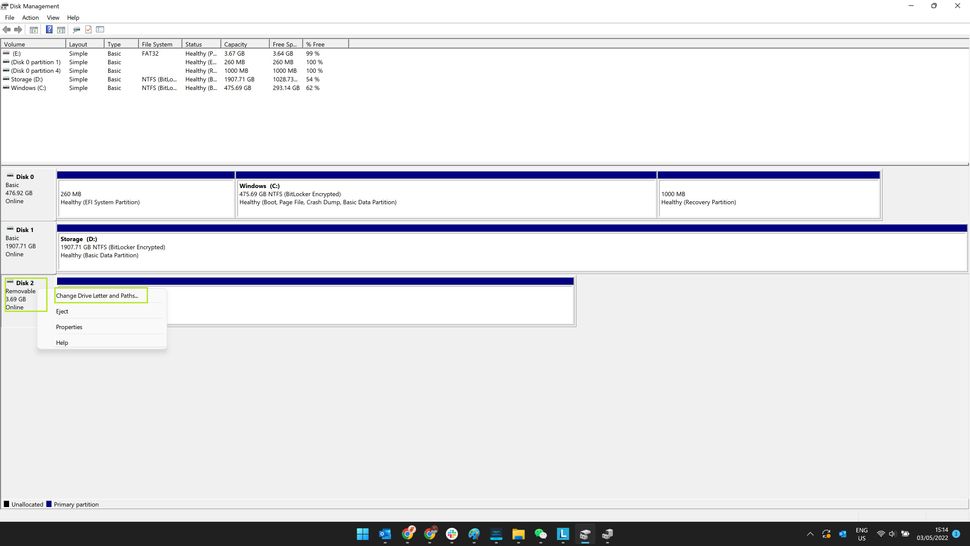
Task: Open the Windows Start button
Action: 363,534
